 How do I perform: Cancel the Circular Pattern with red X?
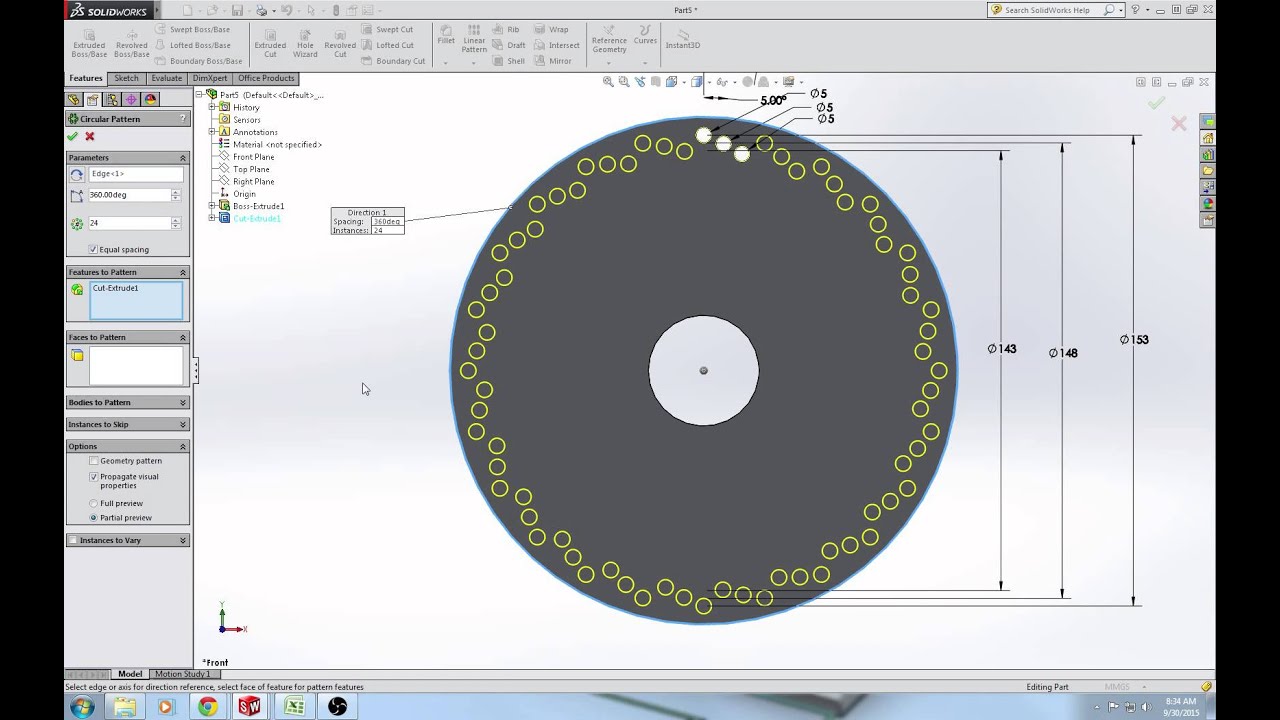pos(90,136)
